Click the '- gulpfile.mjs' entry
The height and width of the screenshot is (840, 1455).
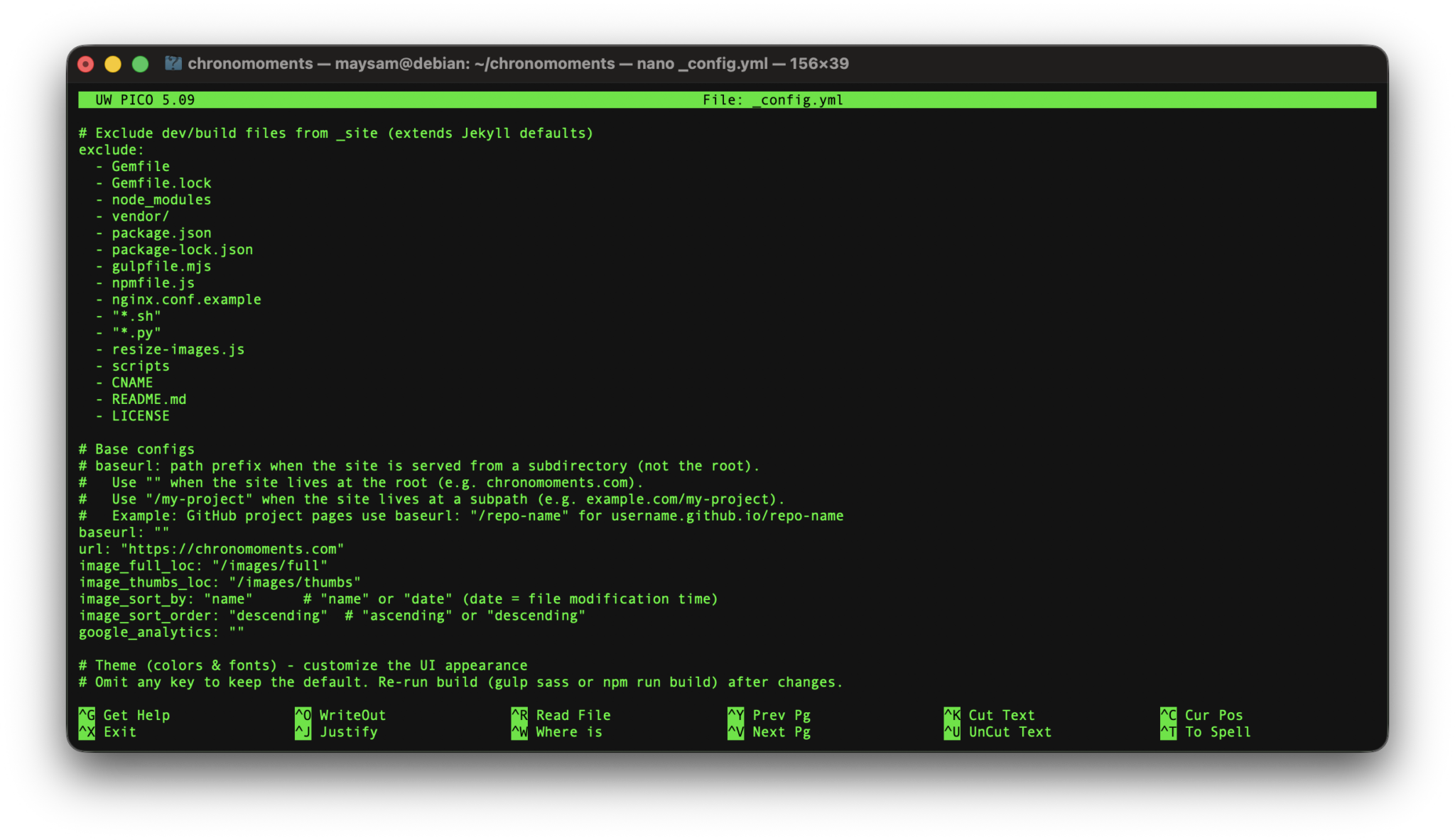coord(153,266)
